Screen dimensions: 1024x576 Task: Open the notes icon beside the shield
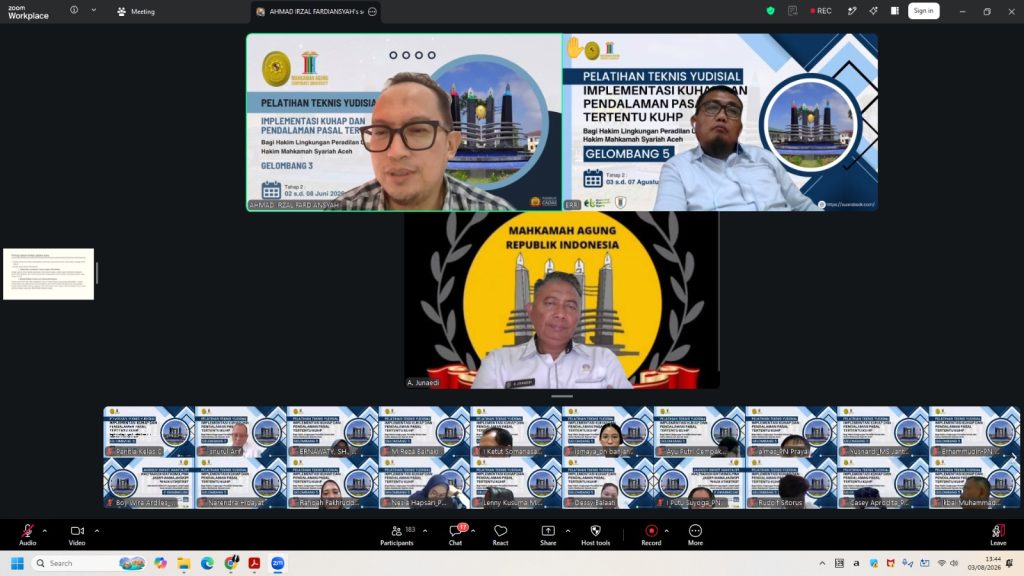click(x=792, y=11)
